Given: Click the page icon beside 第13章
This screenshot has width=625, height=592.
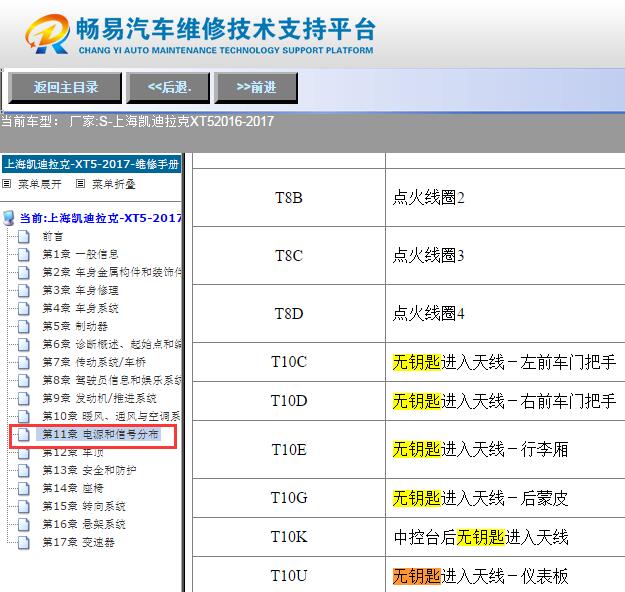Looking at the screenshot, I should pos(24,470).
